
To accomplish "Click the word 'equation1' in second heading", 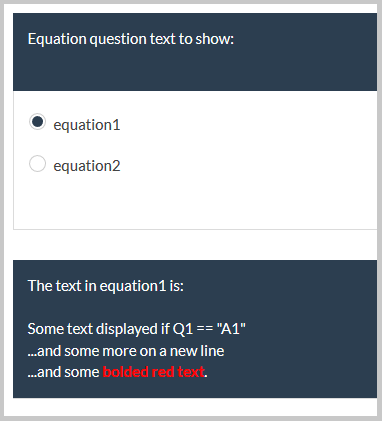I will pyautogui.click(x=133, y=286).
